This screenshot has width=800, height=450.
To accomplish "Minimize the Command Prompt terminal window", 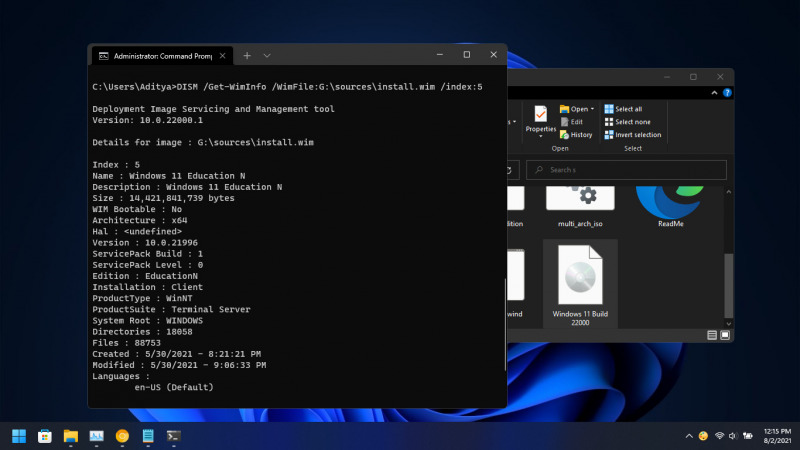I will (x=440, y=55).
